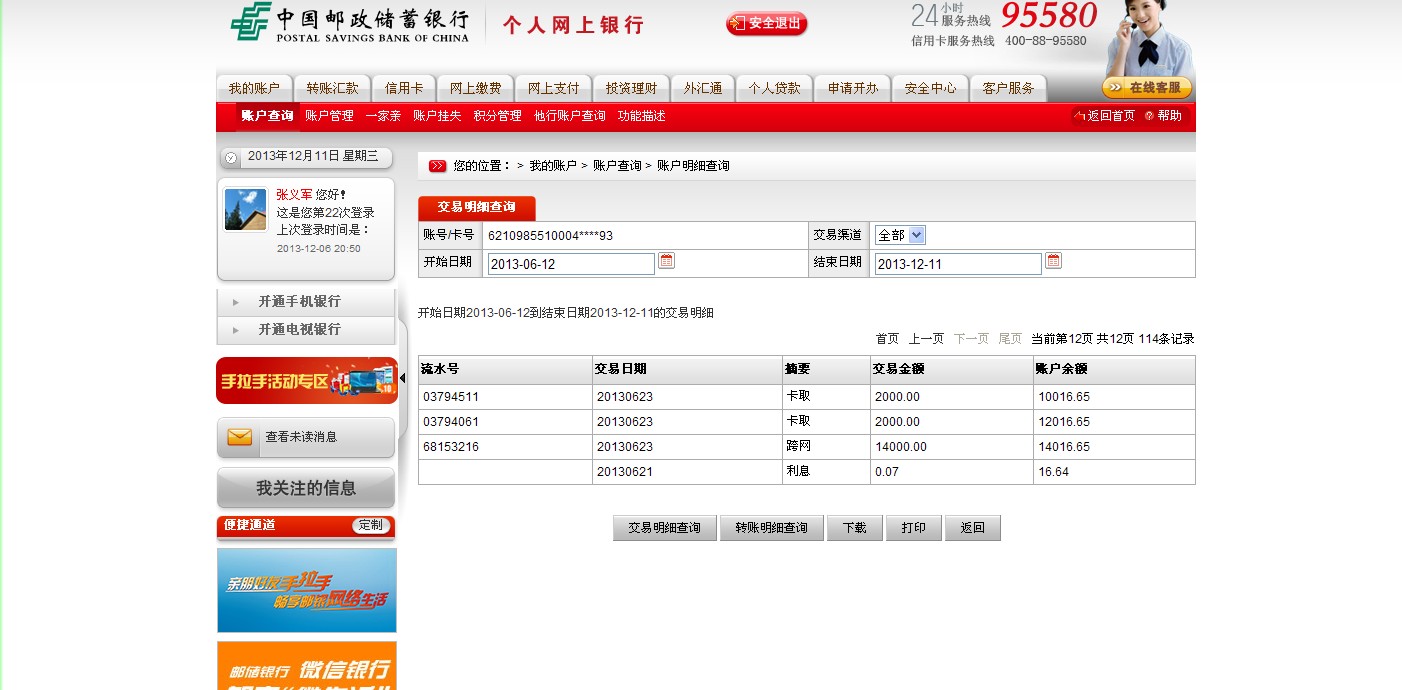Click the user avatar picture
The height and width of the screenshot is (690, 1402).
(x=245, y=209)
